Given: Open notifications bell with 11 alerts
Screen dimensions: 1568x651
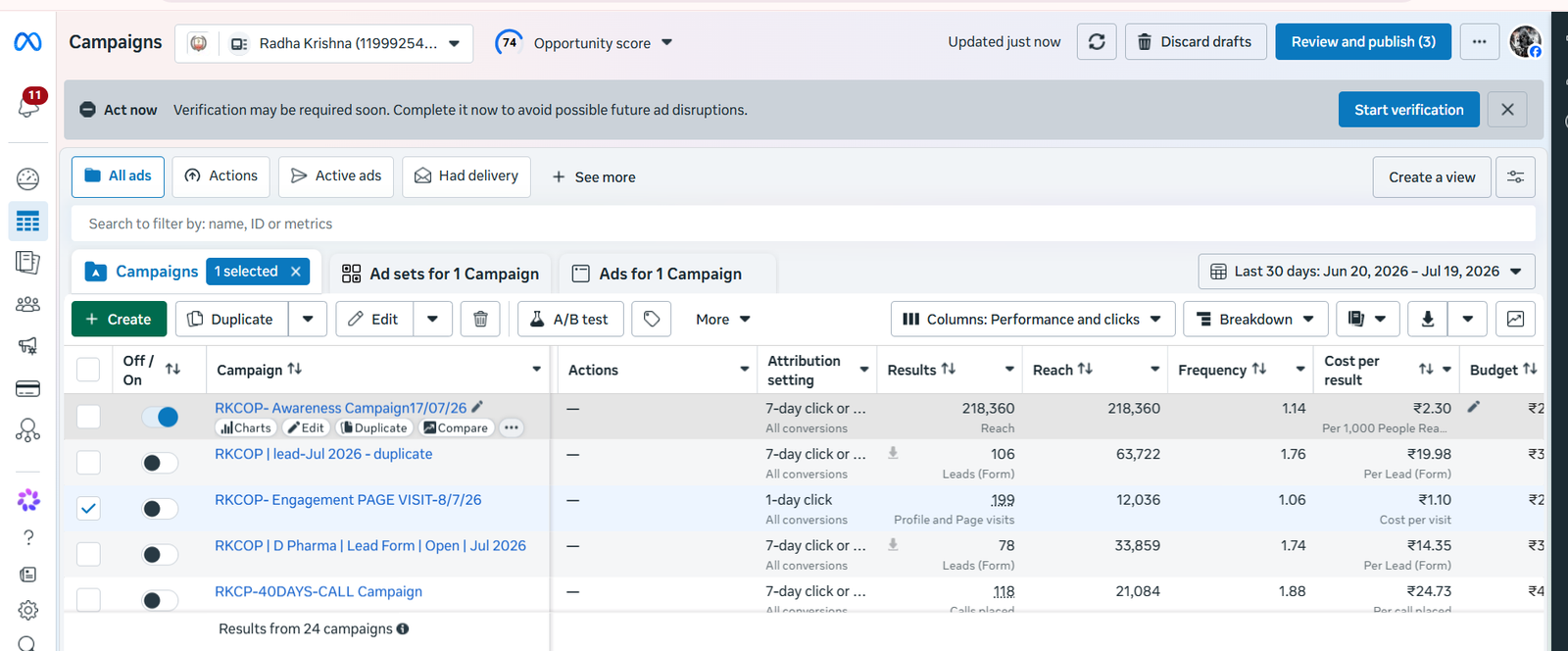Looking at the screenshot, I should click(28, 104).
